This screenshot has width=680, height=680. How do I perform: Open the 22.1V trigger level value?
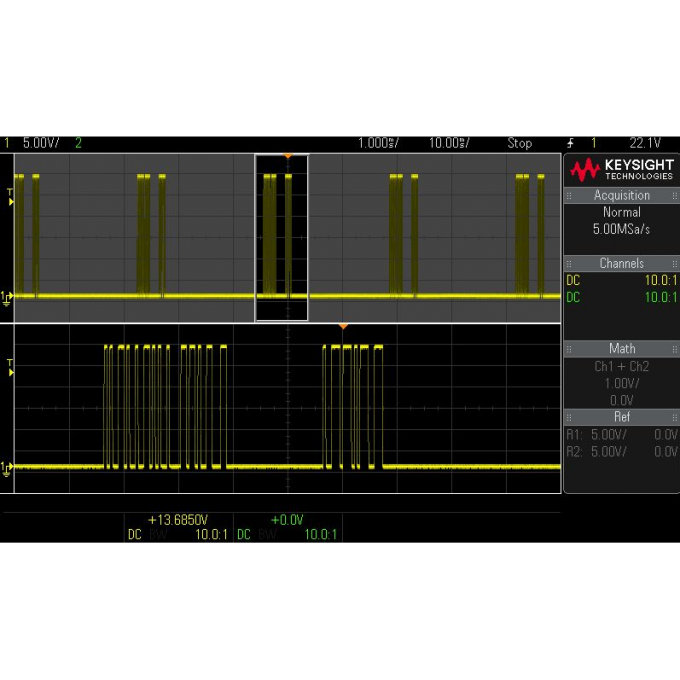click(645, 143)
